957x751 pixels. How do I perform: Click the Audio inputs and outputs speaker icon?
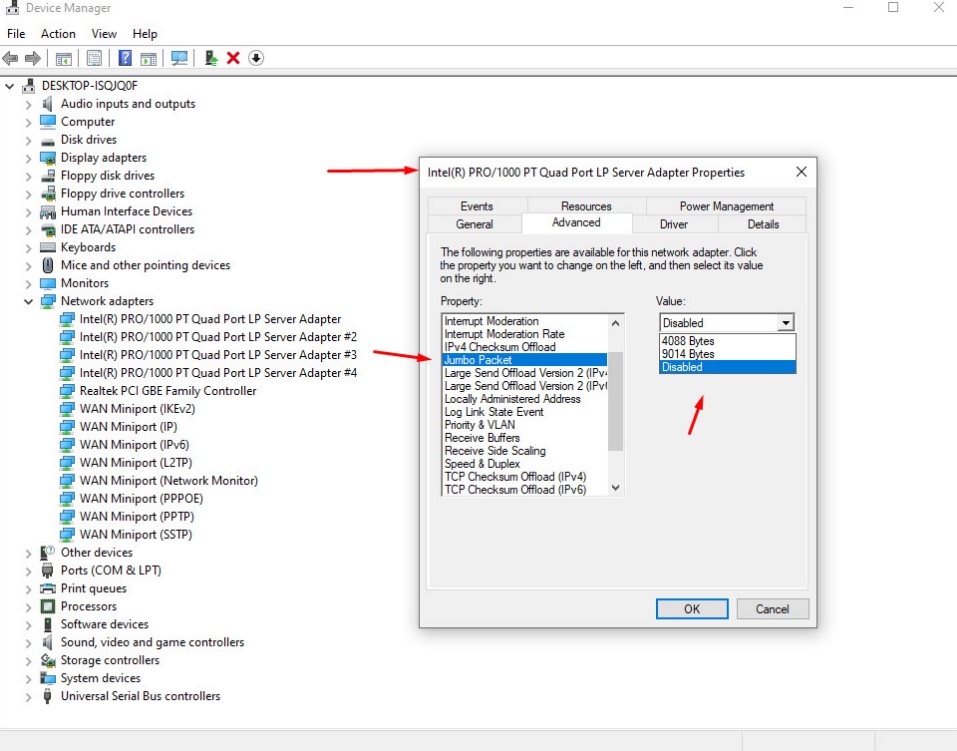click(48, 104)
